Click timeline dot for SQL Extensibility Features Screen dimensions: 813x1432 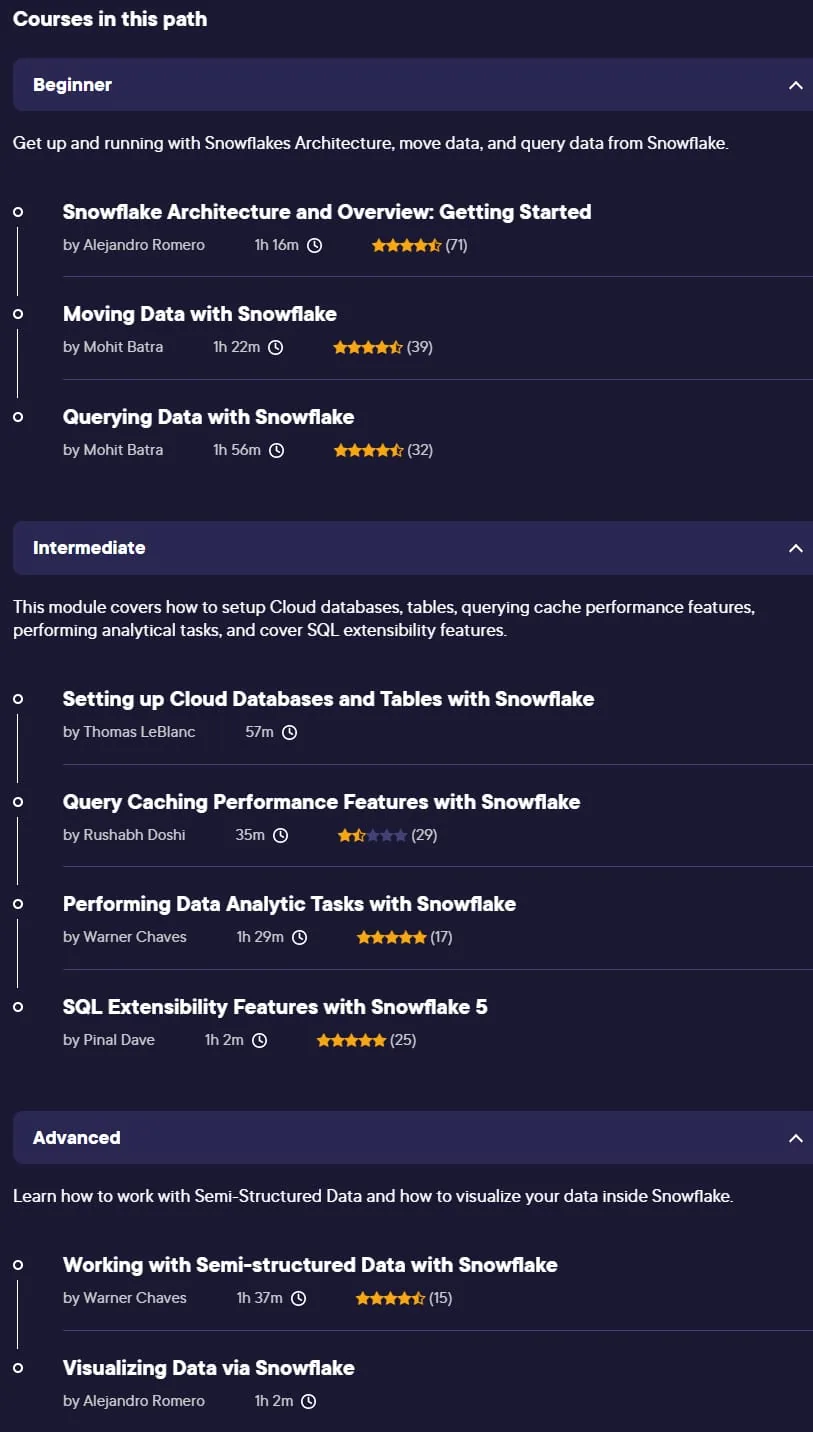18,1007
